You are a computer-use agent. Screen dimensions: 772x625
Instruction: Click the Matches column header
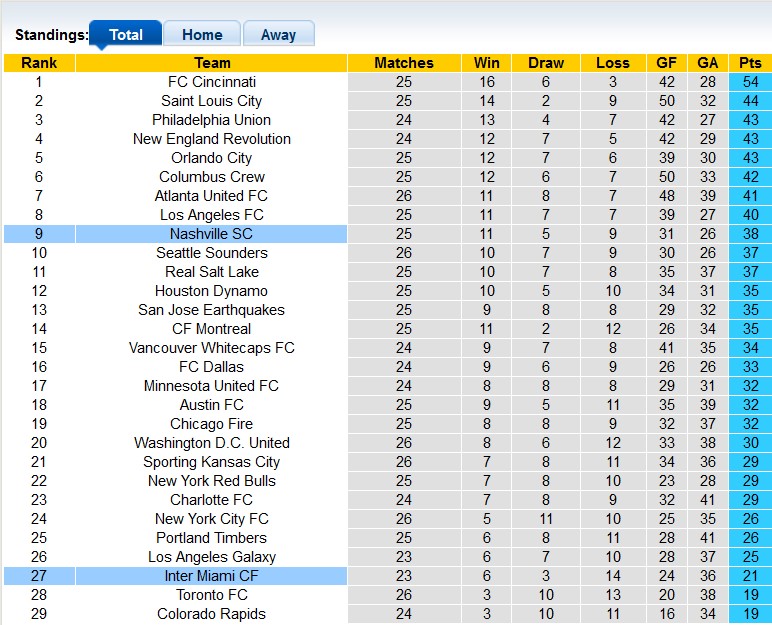pyautogui.click(x=404, y=63)
